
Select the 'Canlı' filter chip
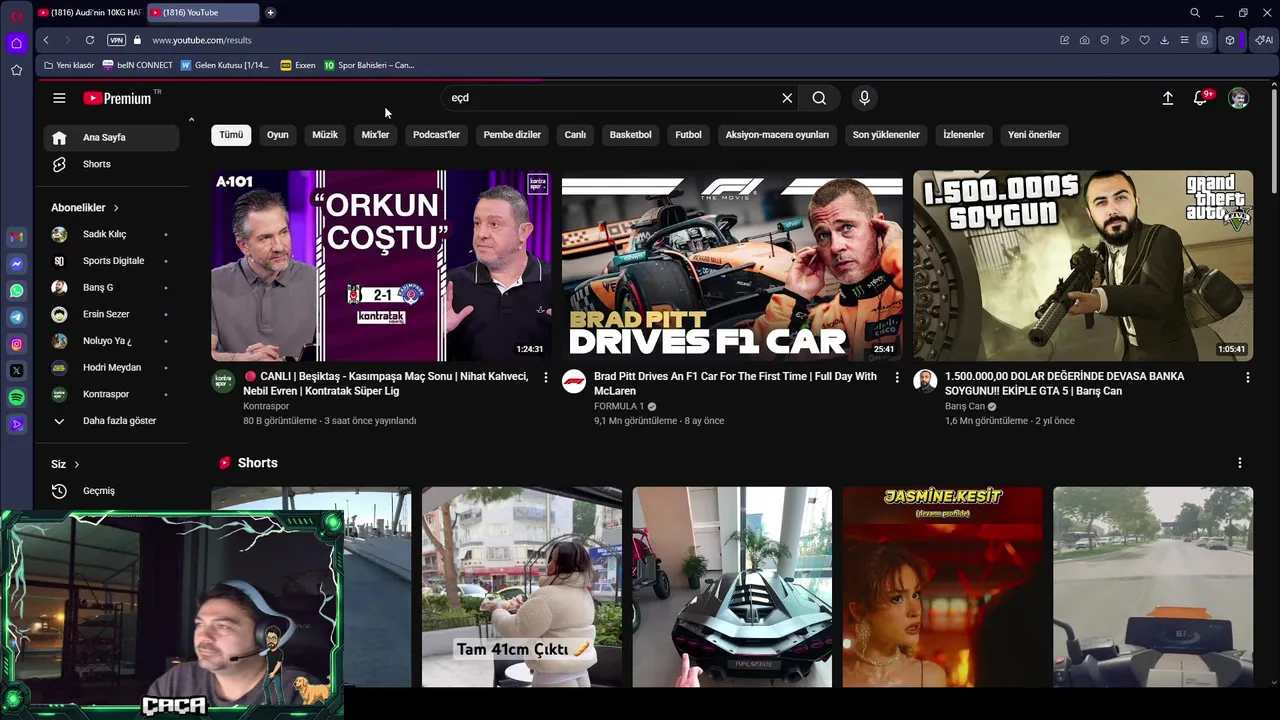point(575,135)
